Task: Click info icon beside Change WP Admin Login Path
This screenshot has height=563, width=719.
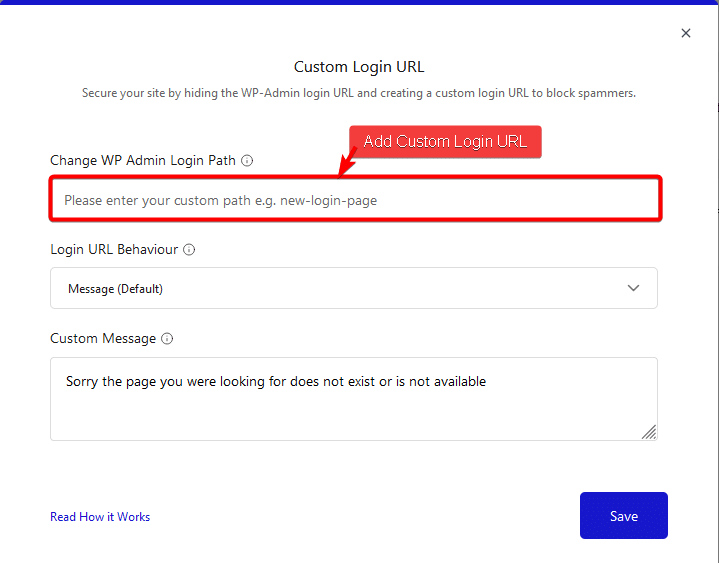Action: pyautogui.click(x=247, y=160)
